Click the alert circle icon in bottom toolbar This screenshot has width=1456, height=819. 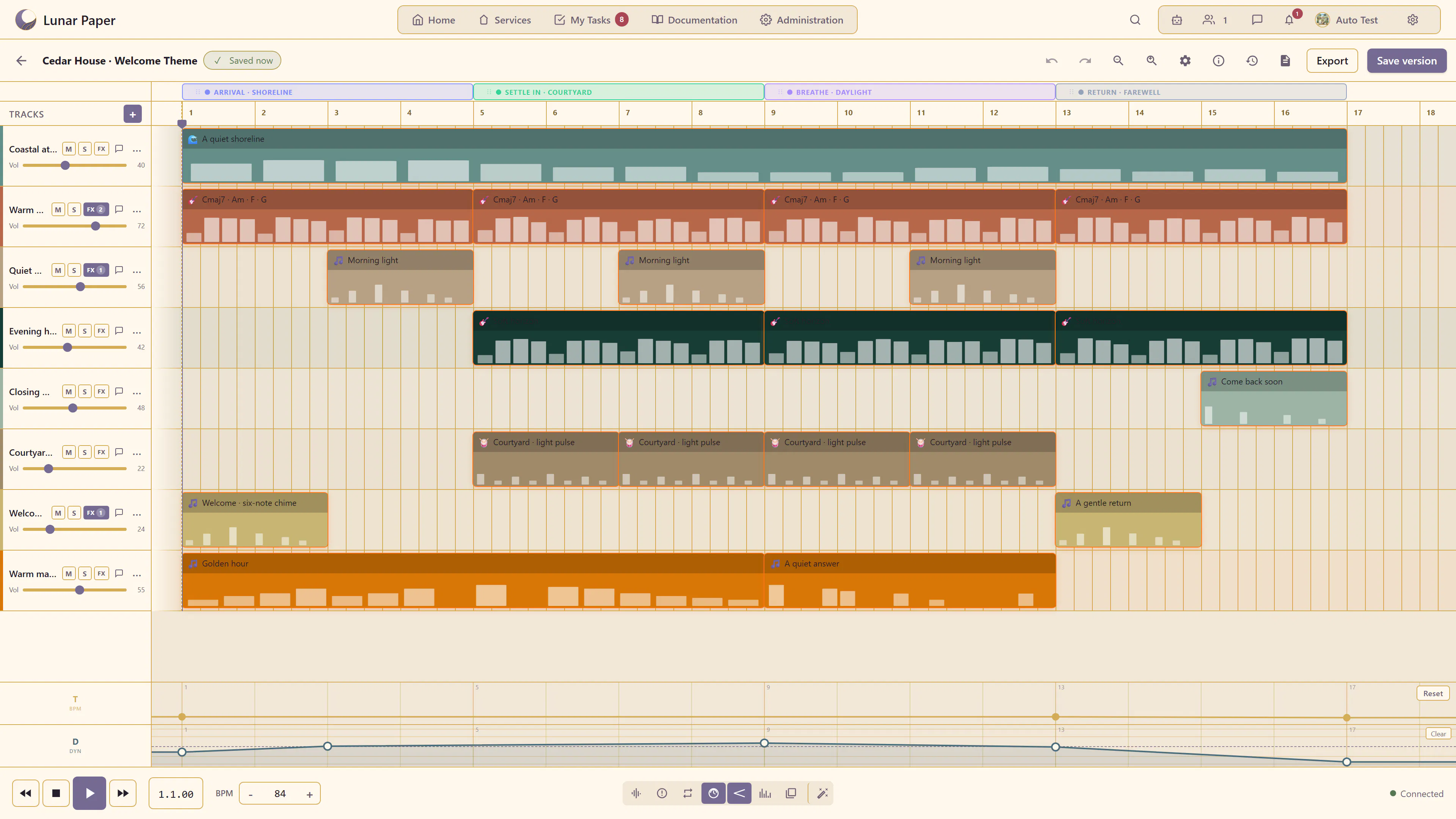click(662, 793)
